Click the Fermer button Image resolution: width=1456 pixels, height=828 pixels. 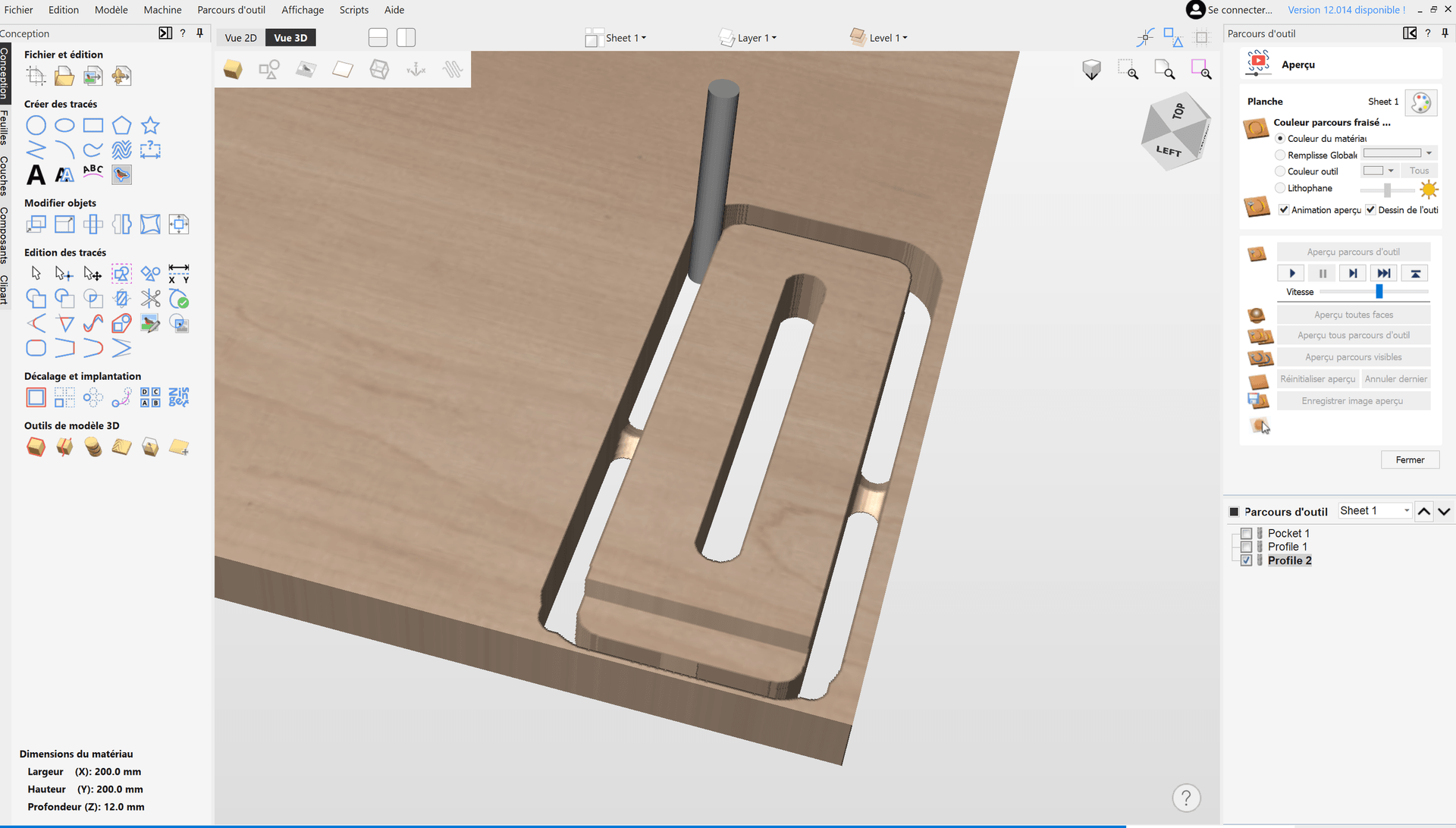pos(1410,459)
